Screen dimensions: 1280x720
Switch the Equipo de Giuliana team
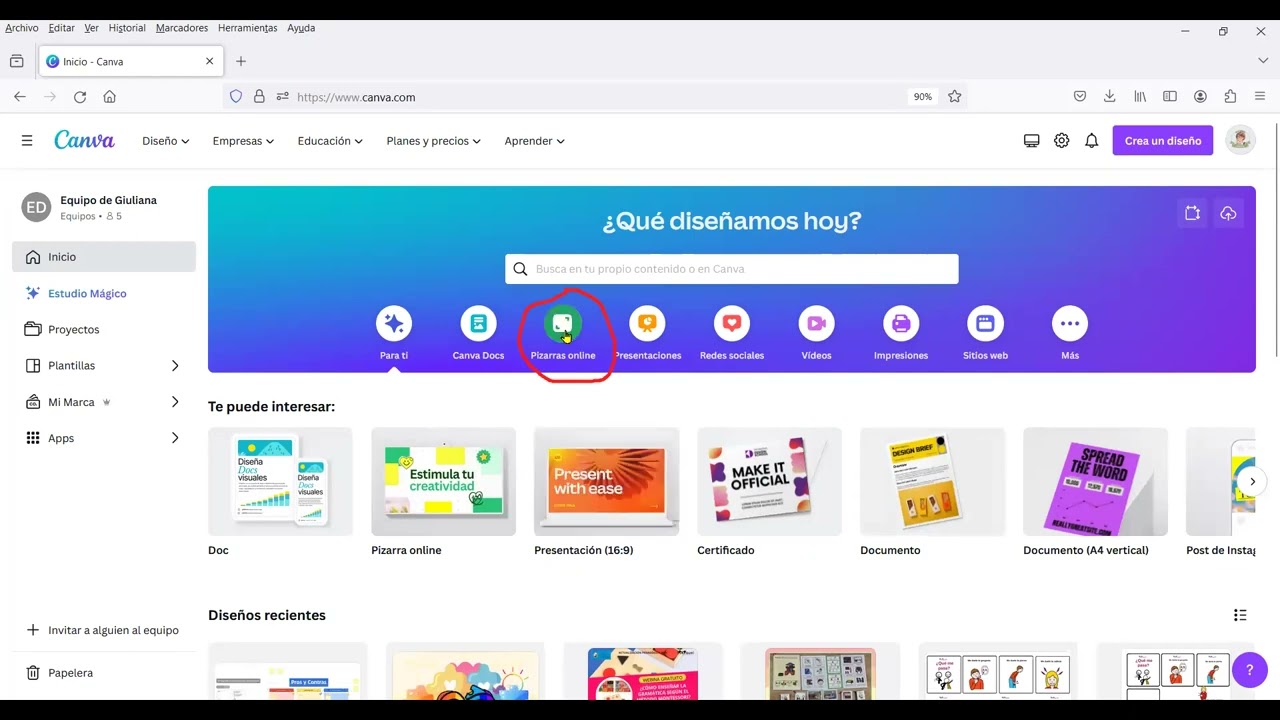[x=104, y=207]
